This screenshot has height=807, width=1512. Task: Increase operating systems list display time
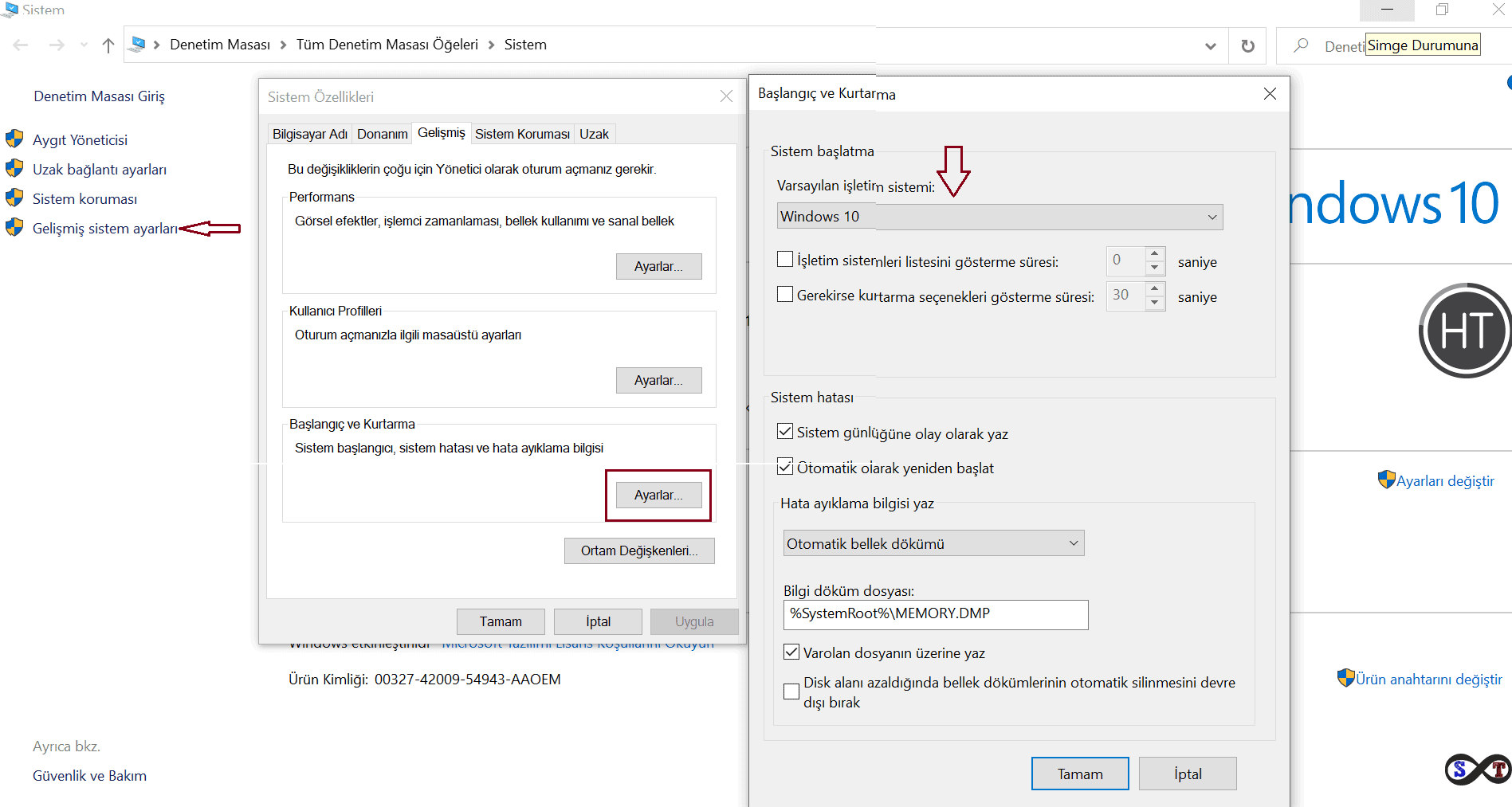coord(1154,253)
